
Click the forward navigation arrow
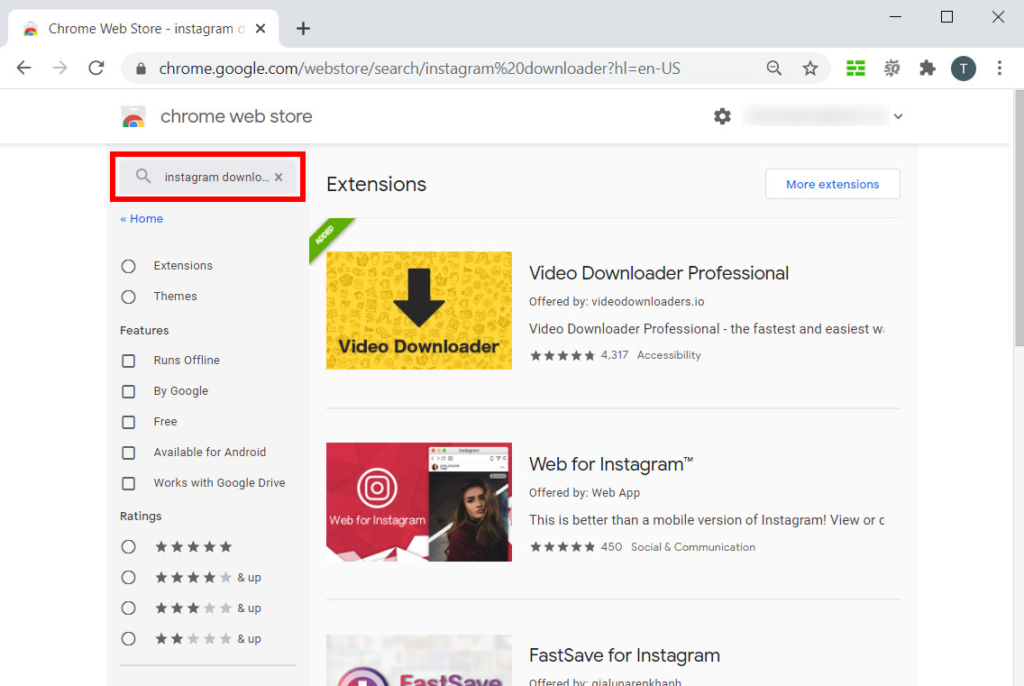pyautogui.click(x=60, y=68)
